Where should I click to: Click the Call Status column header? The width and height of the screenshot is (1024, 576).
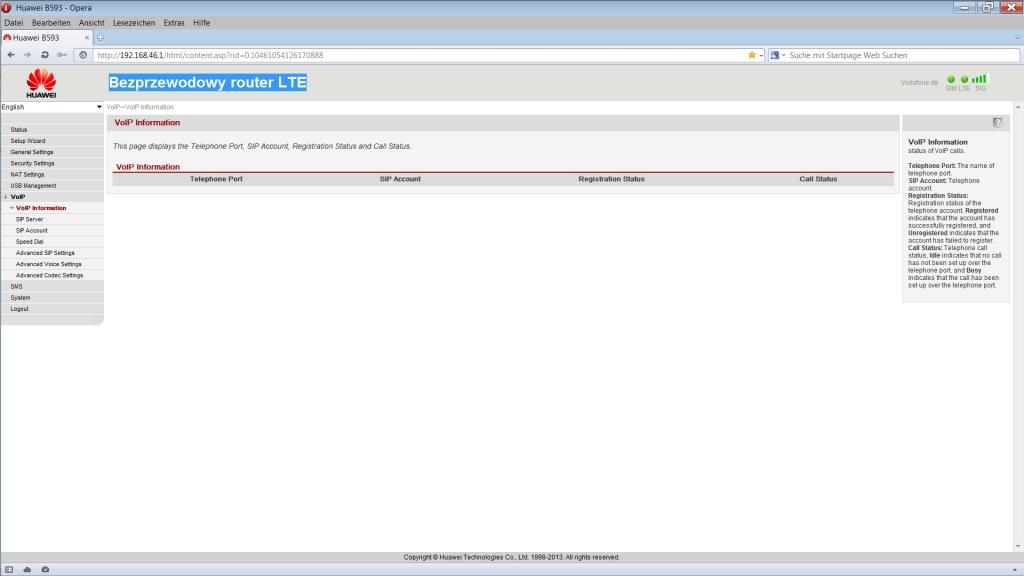818,179
